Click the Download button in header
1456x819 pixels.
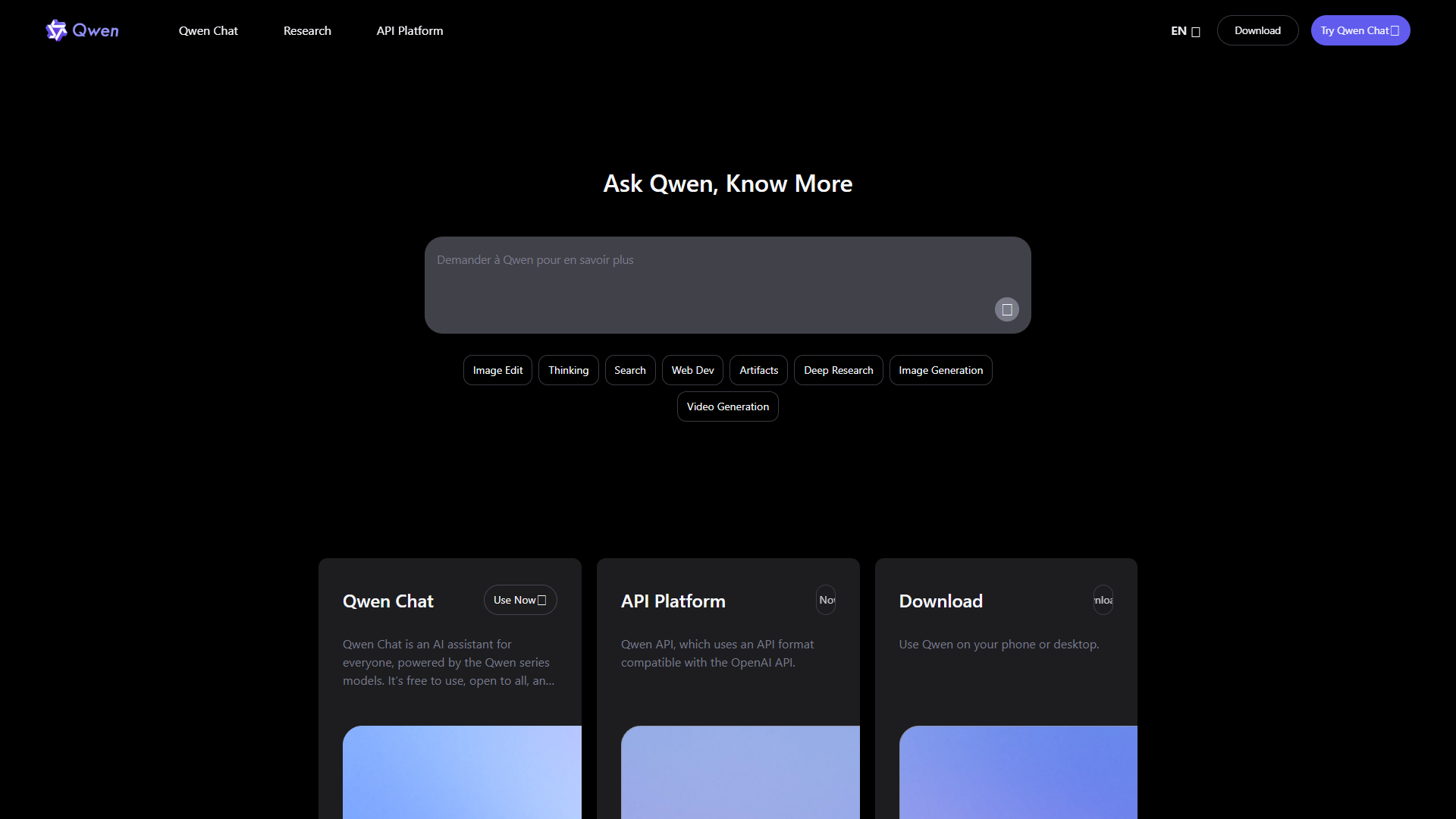[1257, 30]
